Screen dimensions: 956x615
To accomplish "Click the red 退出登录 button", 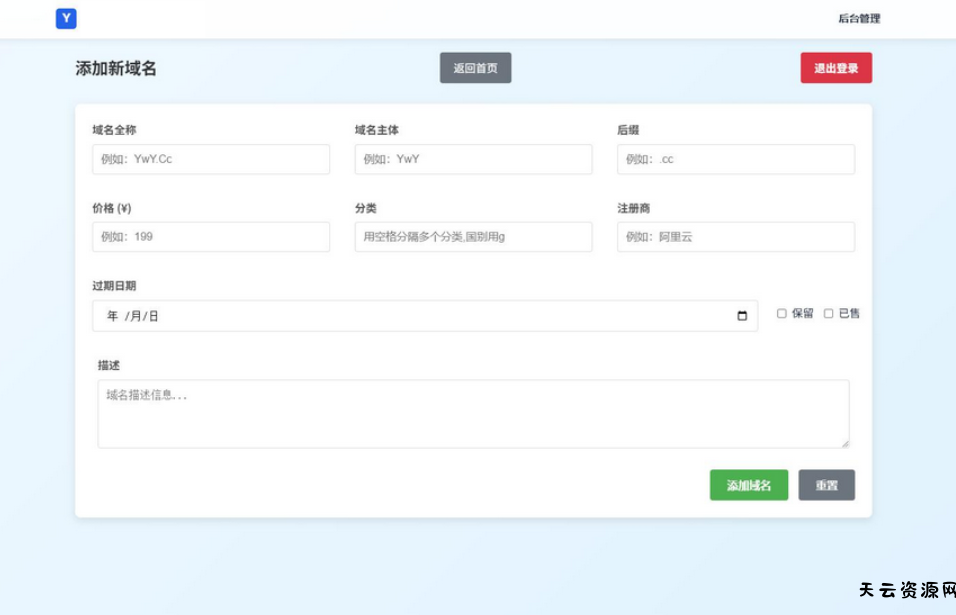I will point(835,68).
